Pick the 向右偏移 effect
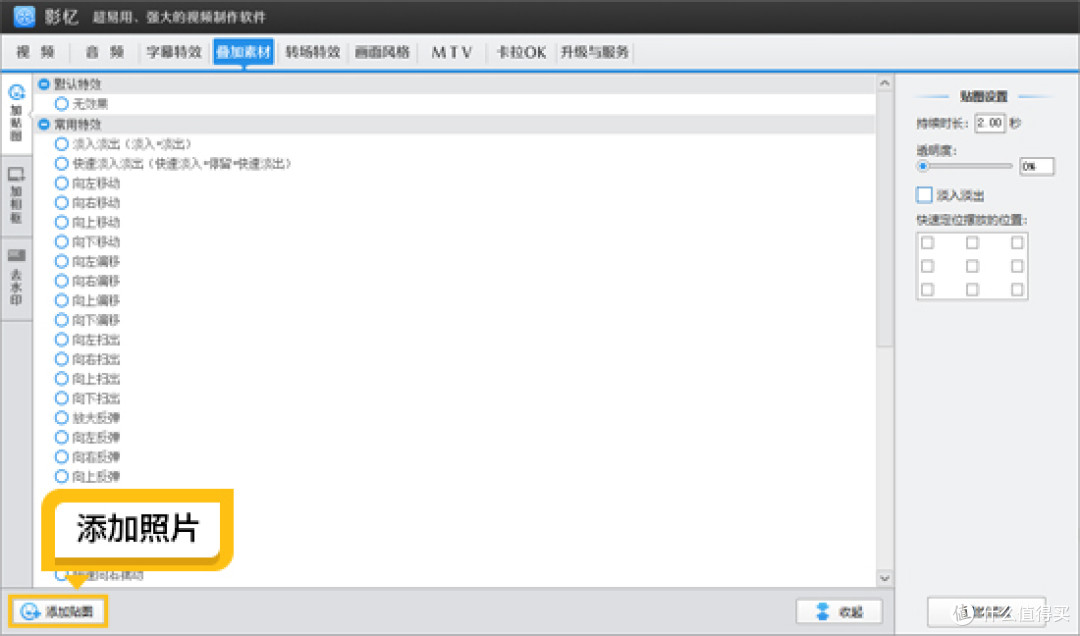 (x=61, y=281)
